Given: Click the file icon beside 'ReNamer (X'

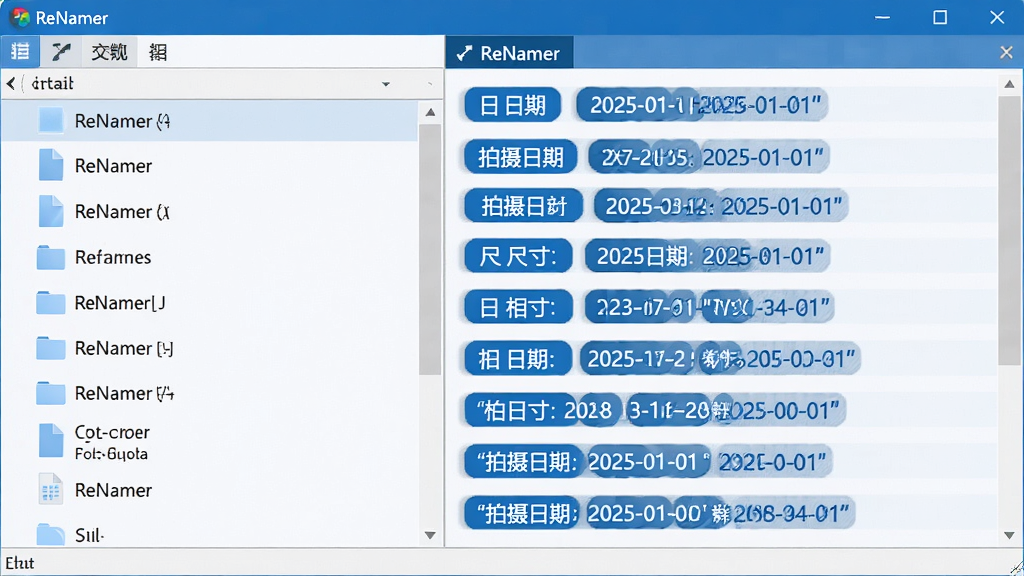Looking at the screenshot, I should coord(50,212).
